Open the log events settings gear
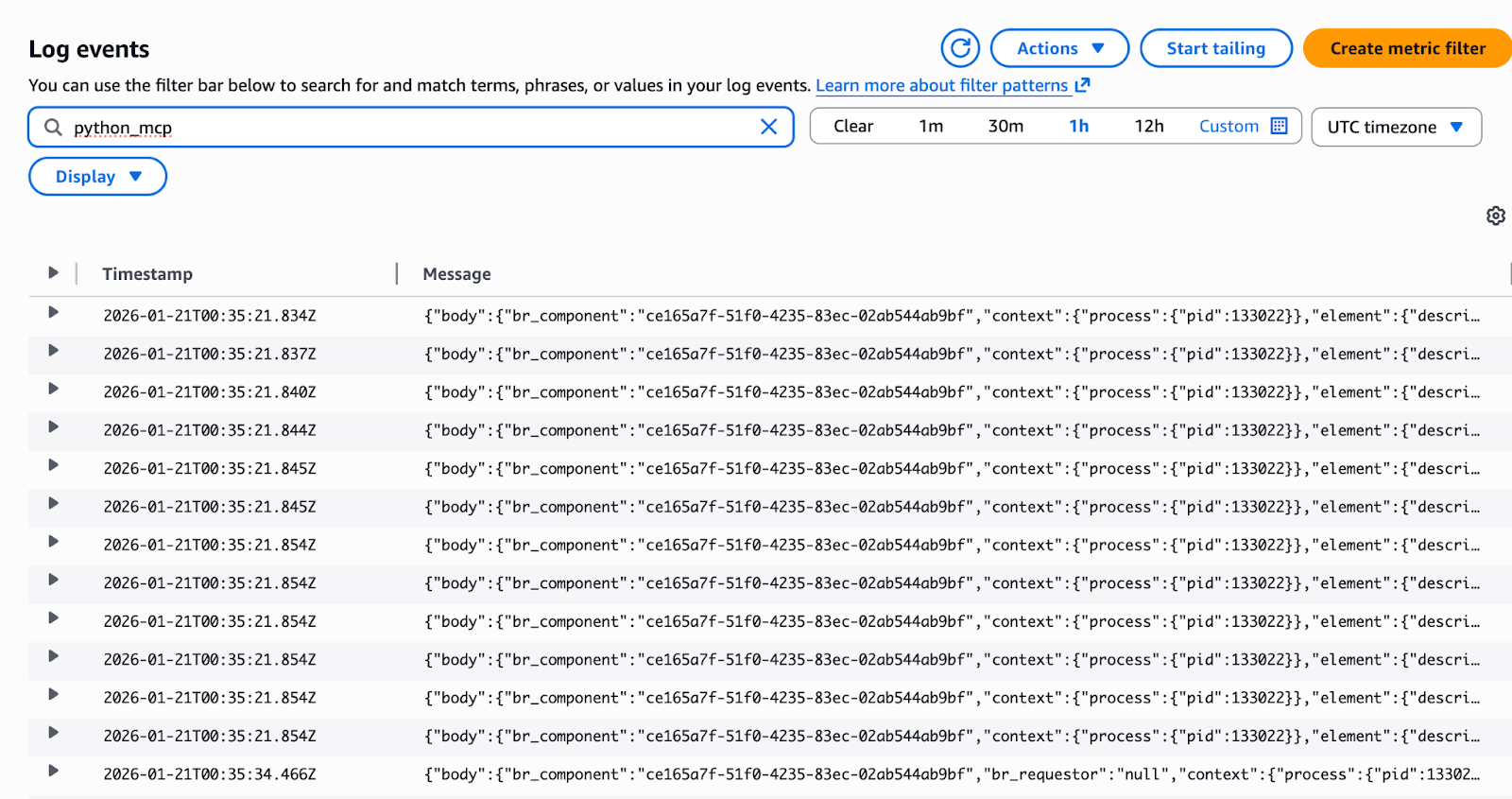This screenshot has height=799, width=1512. (x=1495, y=216)
